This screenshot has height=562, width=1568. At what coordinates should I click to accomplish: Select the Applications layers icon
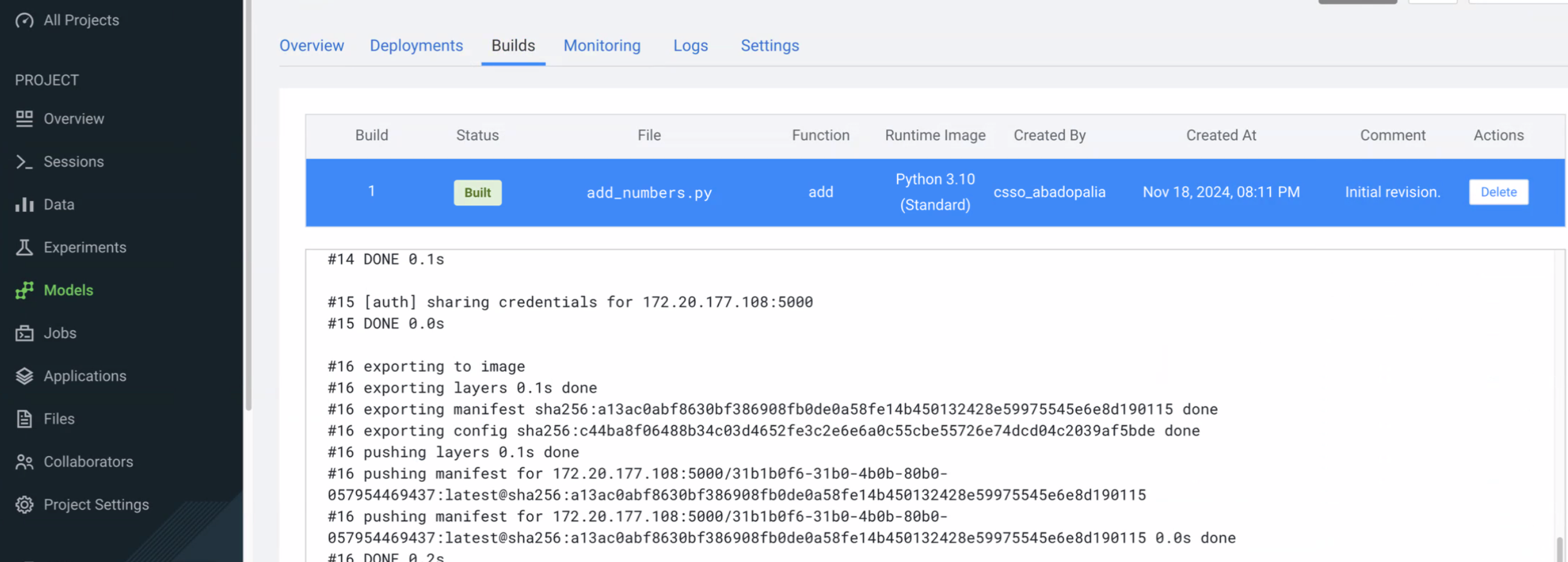(24, 375)
